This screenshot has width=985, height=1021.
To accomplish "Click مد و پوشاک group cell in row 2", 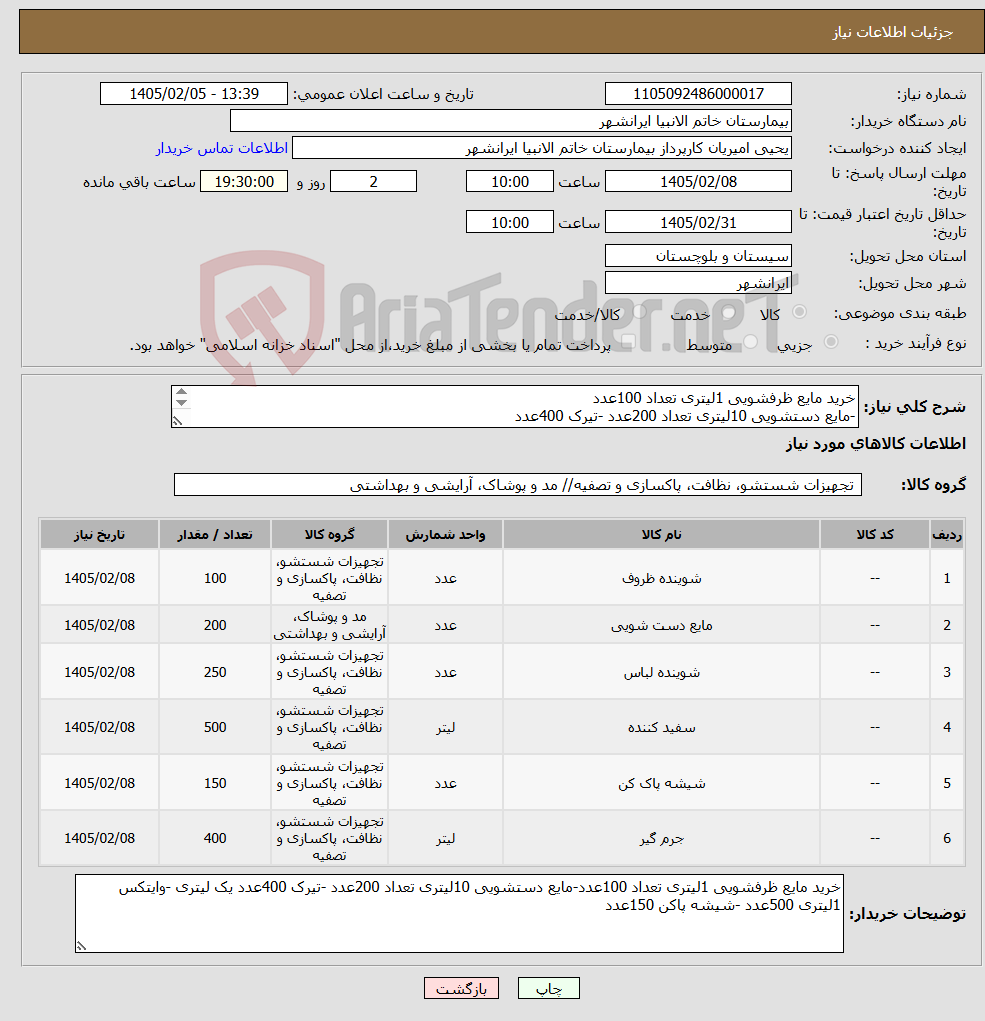I will 329,625.
